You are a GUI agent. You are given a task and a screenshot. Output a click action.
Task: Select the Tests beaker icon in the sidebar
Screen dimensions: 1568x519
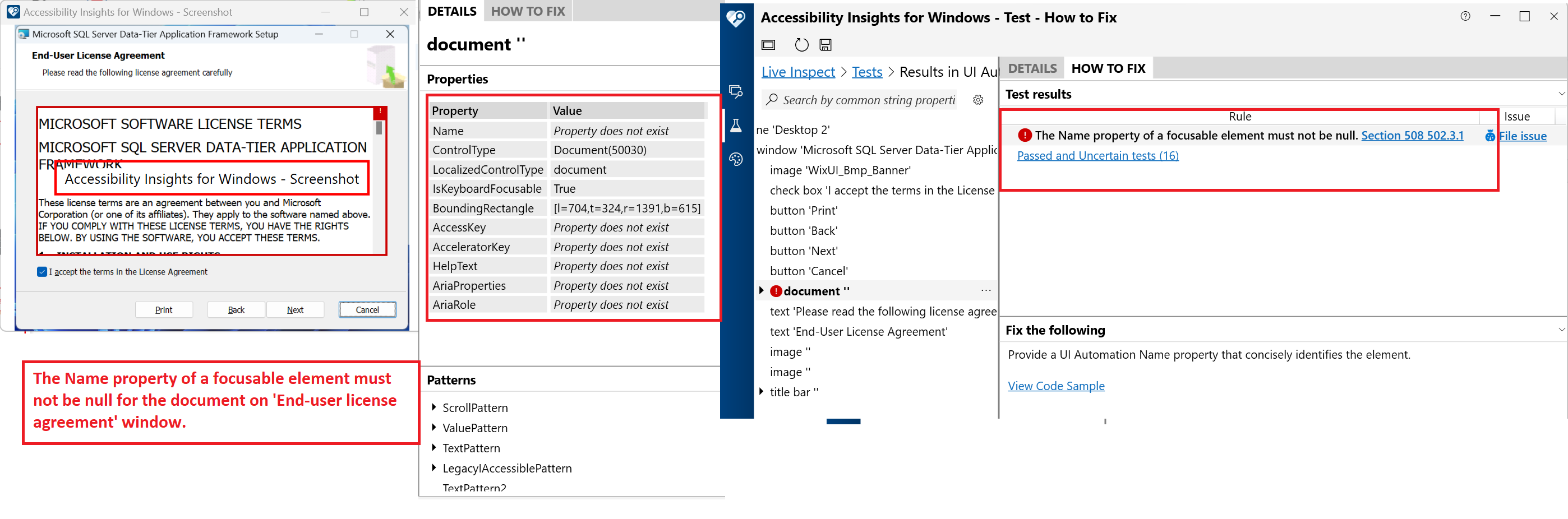[737, 126]
